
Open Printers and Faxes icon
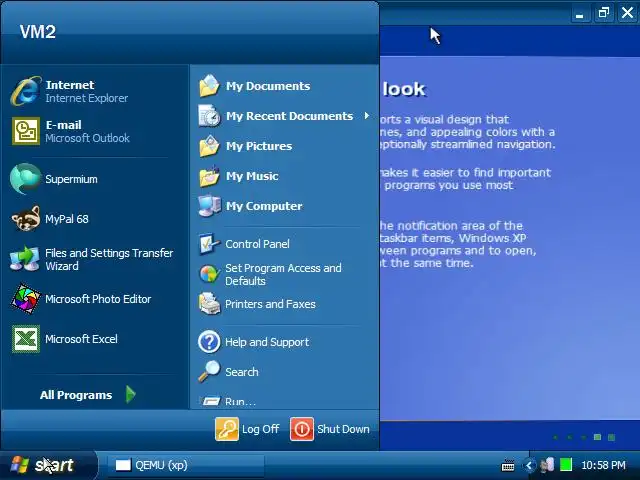point(209,304)
